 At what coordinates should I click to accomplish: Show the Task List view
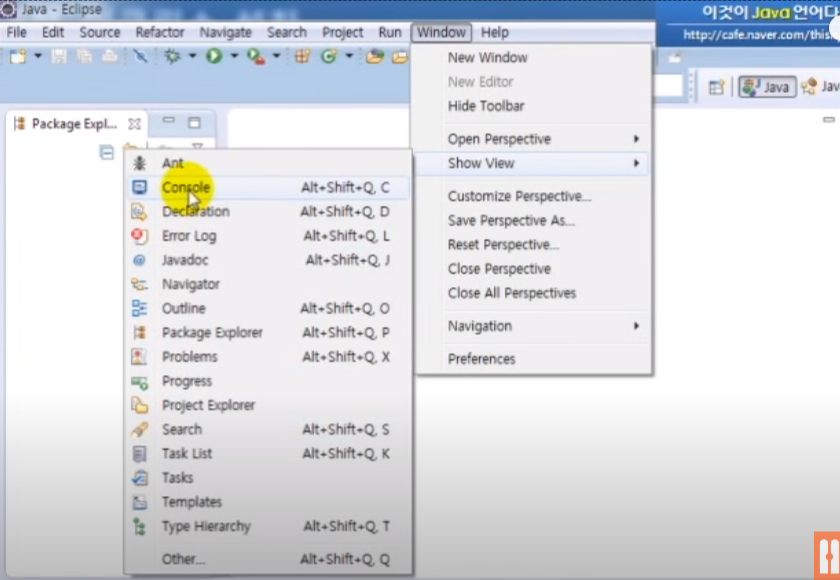pos(268,454)
